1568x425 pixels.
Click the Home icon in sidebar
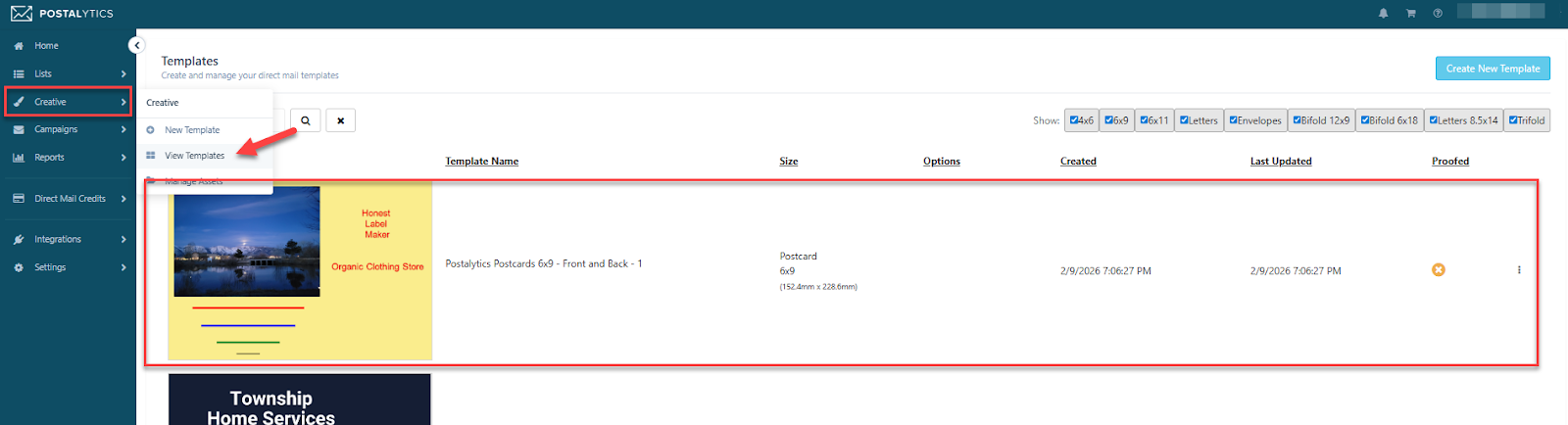click(19, 46)
